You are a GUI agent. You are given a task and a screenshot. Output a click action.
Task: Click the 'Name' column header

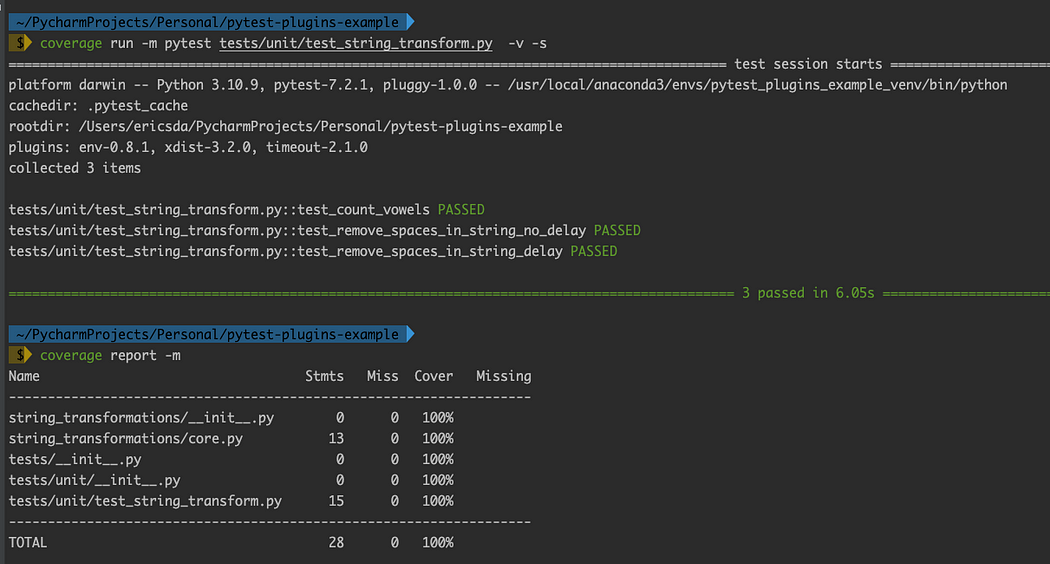[24, 376]
